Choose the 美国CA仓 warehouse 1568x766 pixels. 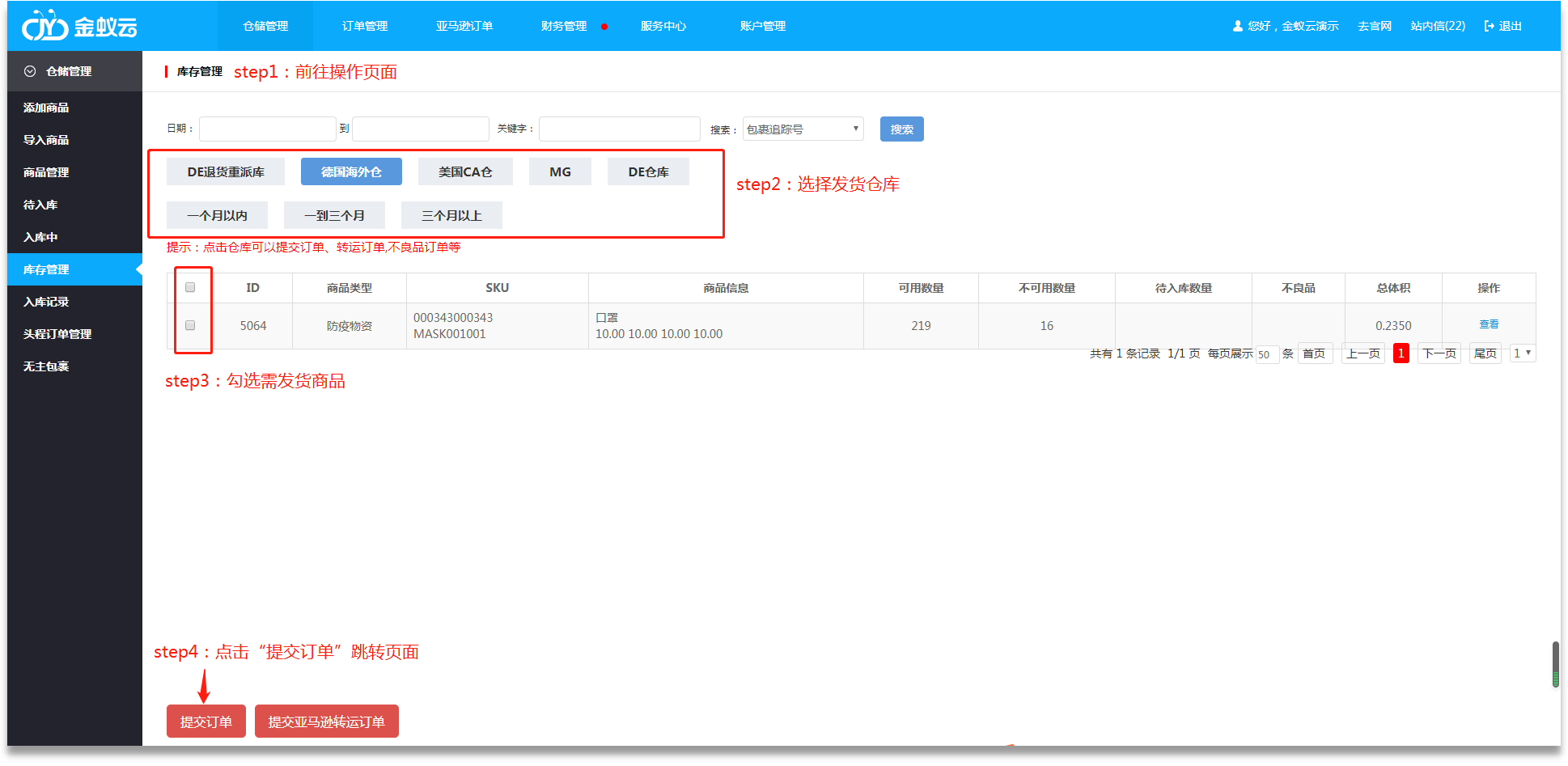point(465,171)
